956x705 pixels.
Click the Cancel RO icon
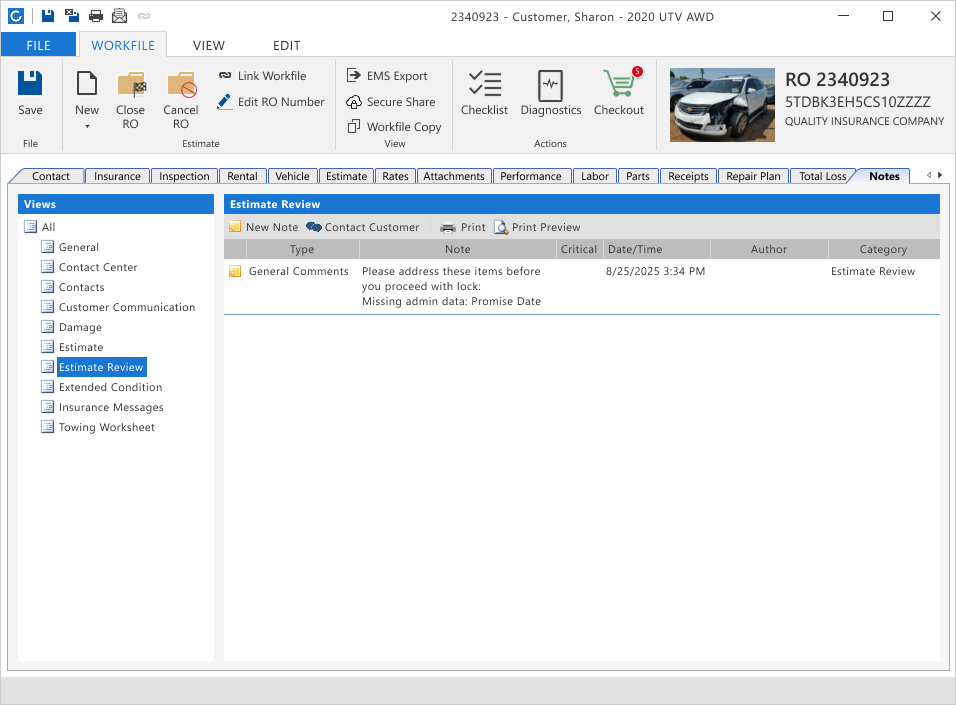coord(181,85)
